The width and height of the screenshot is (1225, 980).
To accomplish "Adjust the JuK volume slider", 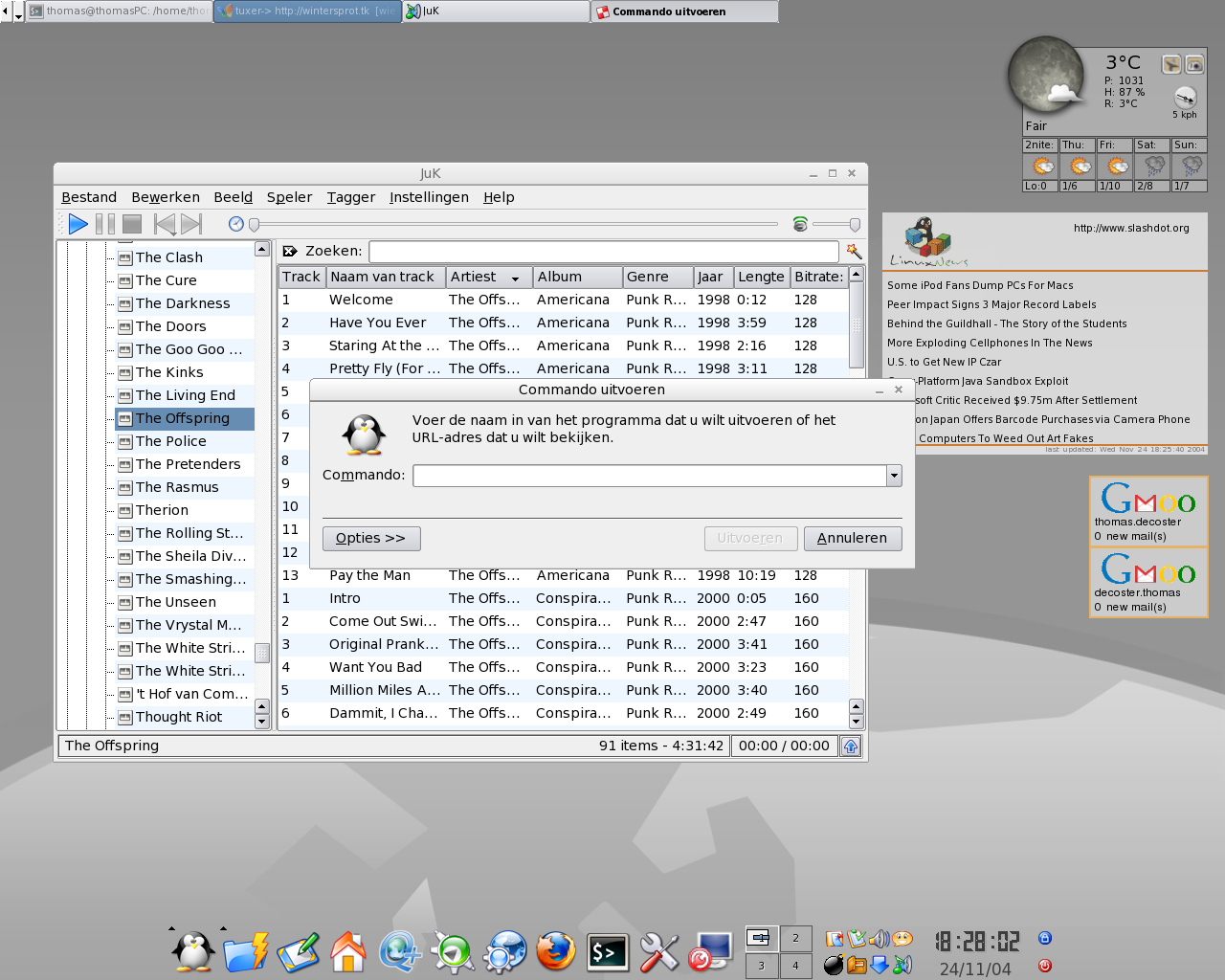I will coord(836,224).
